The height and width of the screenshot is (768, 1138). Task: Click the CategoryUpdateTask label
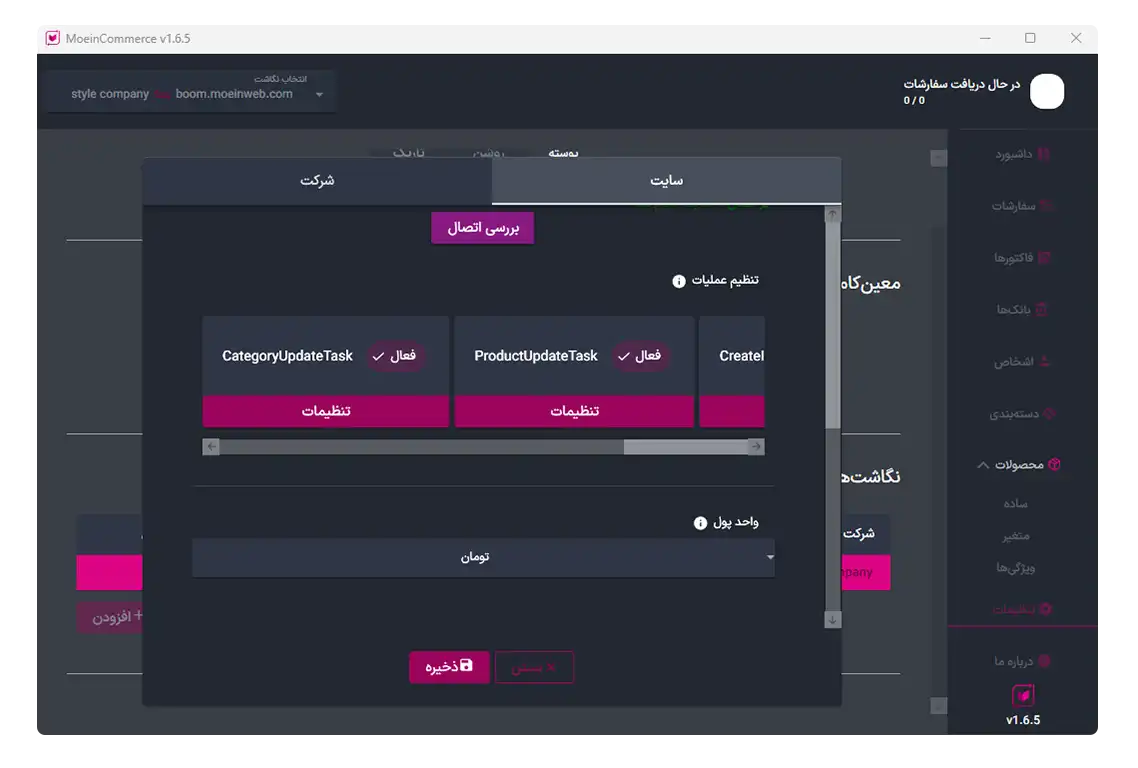click(x=287, y=356)
